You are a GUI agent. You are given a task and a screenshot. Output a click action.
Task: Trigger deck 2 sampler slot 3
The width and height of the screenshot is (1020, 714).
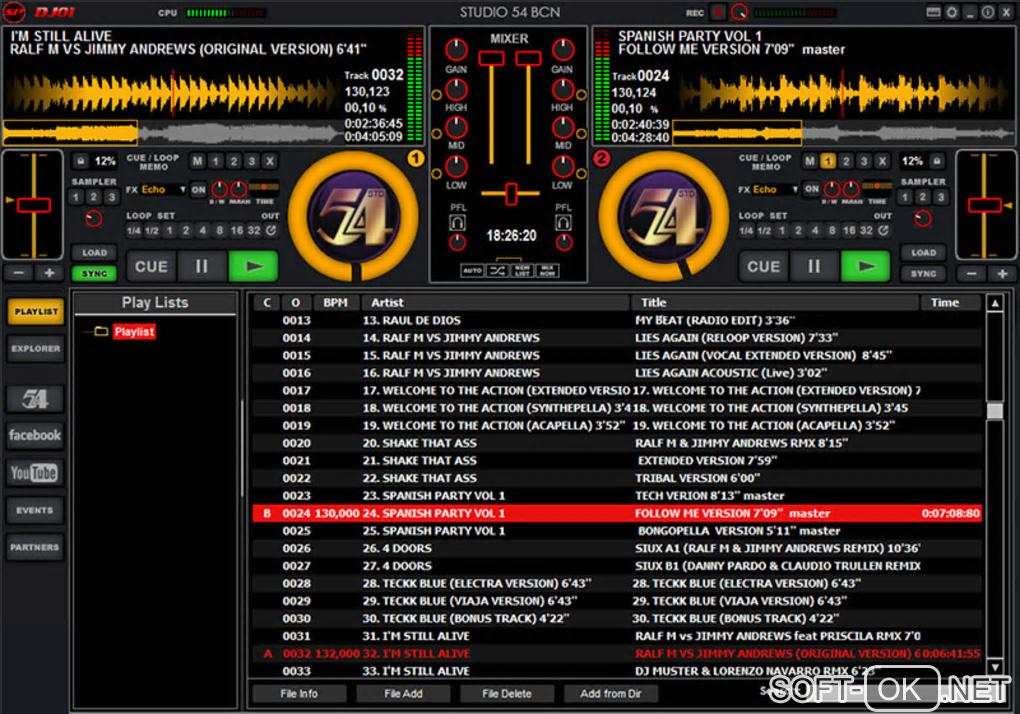pyautogui.click(x=941, y=197)
